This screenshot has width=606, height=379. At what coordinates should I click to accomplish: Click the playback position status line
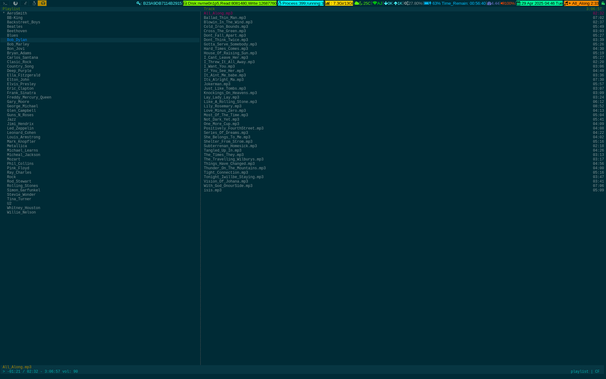click(40, 371)
